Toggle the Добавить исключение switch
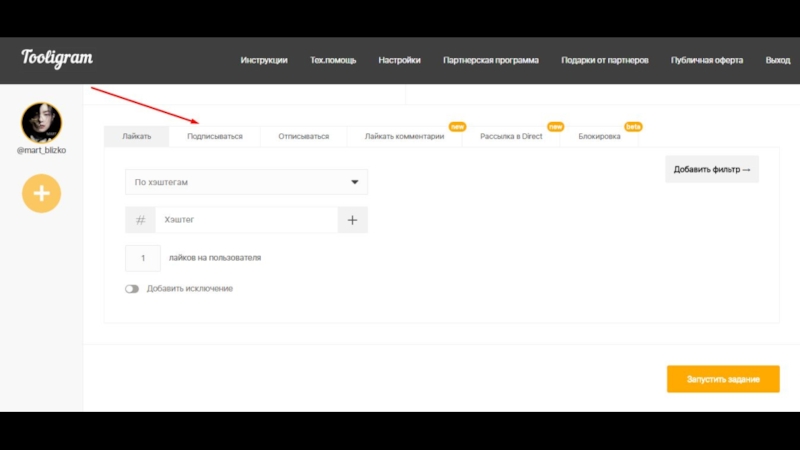 click(132, 289)
